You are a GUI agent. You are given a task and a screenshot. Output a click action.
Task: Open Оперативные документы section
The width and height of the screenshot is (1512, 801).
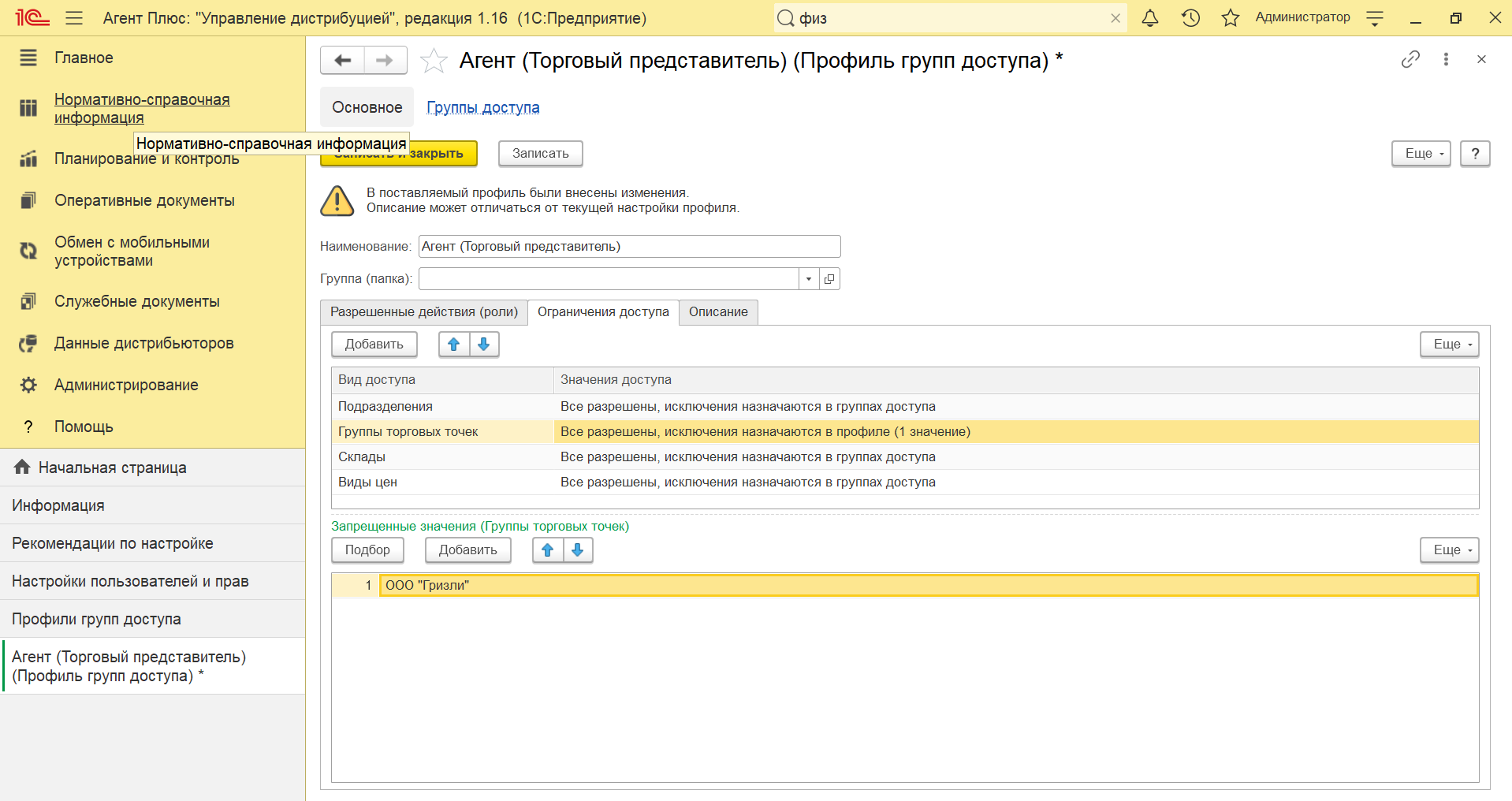[144, 200]
